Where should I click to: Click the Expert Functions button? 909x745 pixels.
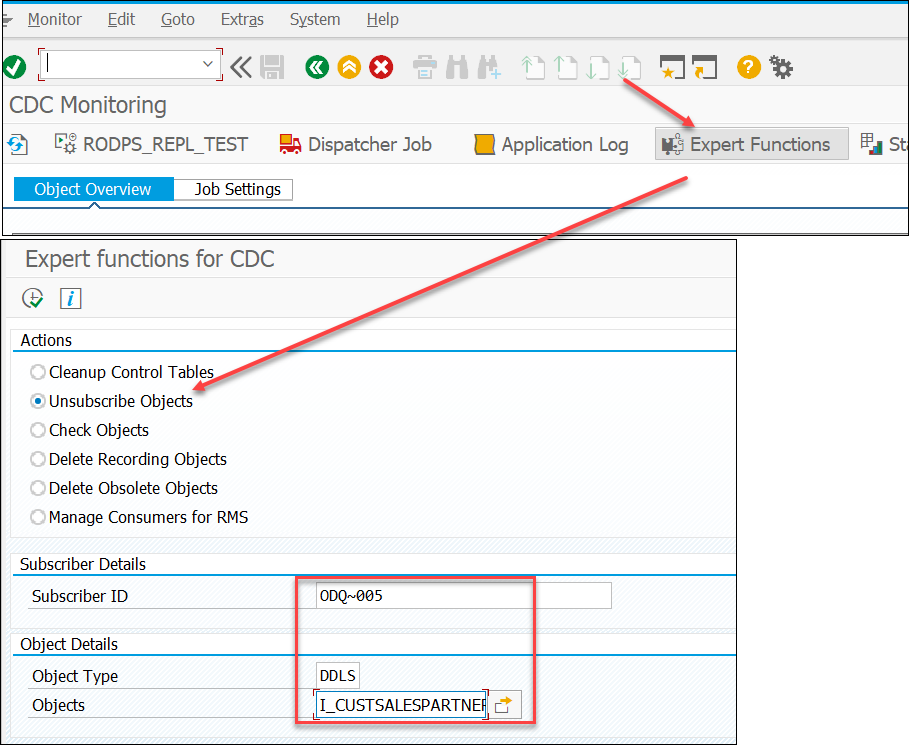(x=751, y=144)
